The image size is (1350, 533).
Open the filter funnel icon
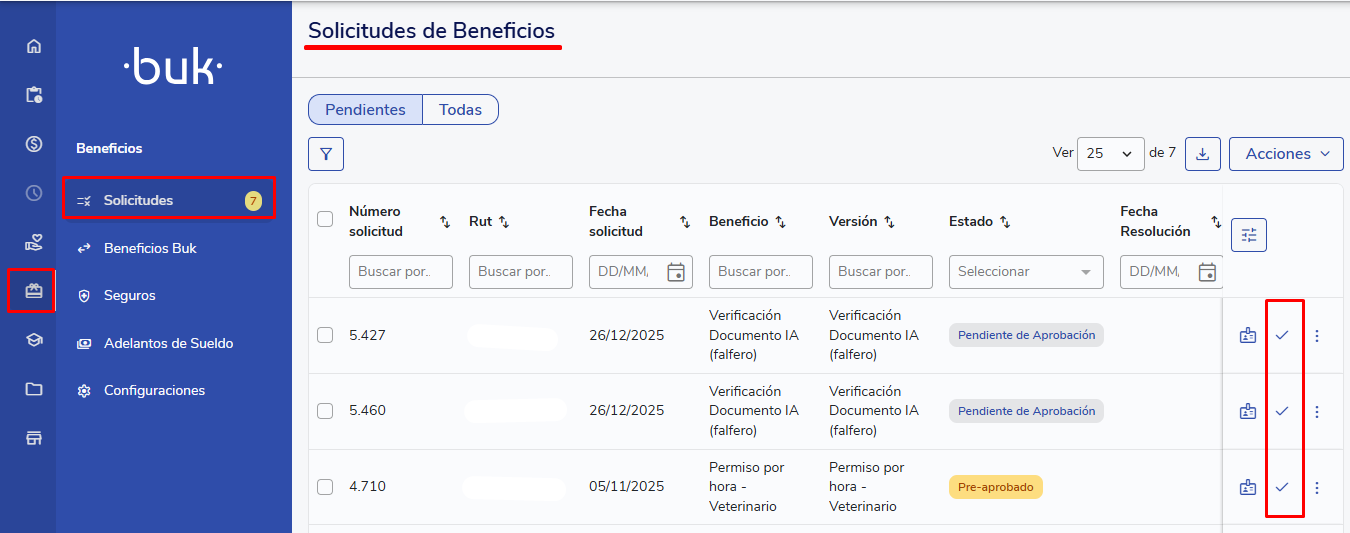(326, 154)
